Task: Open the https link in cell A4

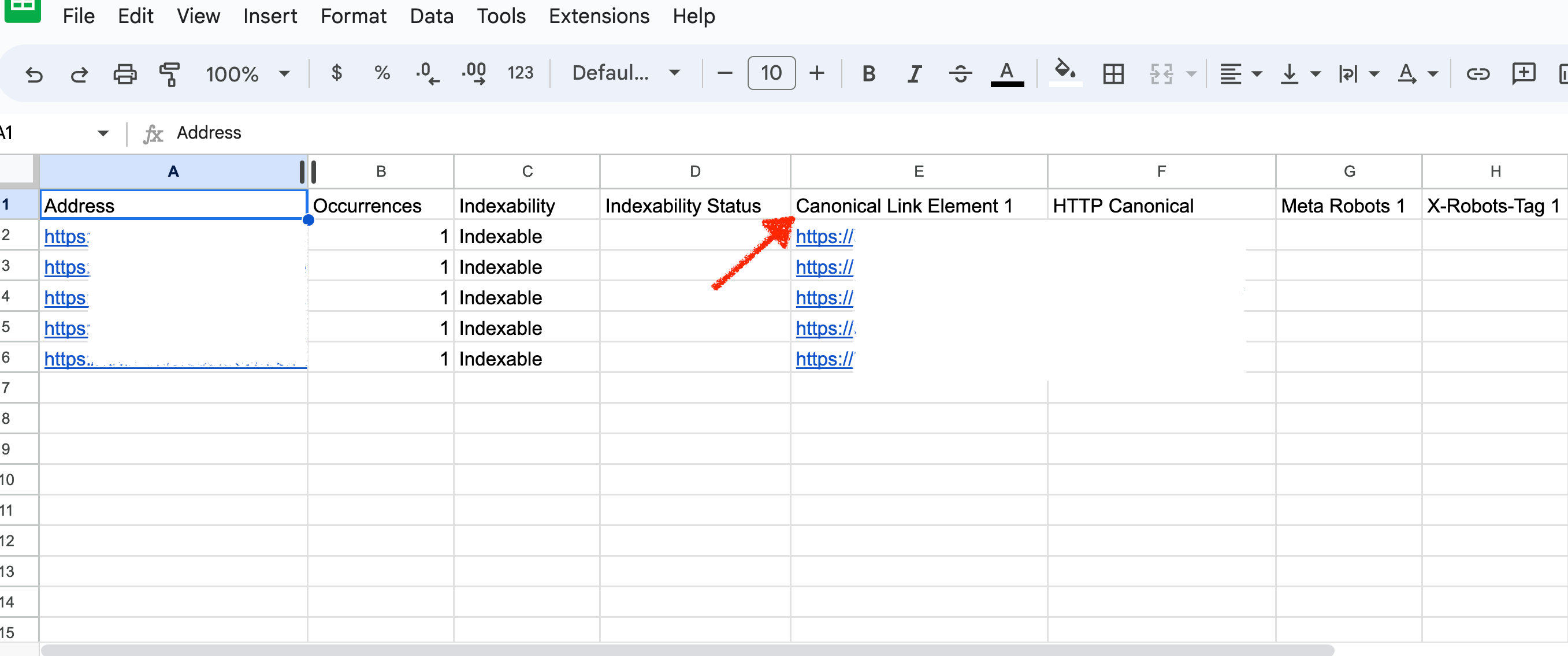Action: (x=66, y=297)
